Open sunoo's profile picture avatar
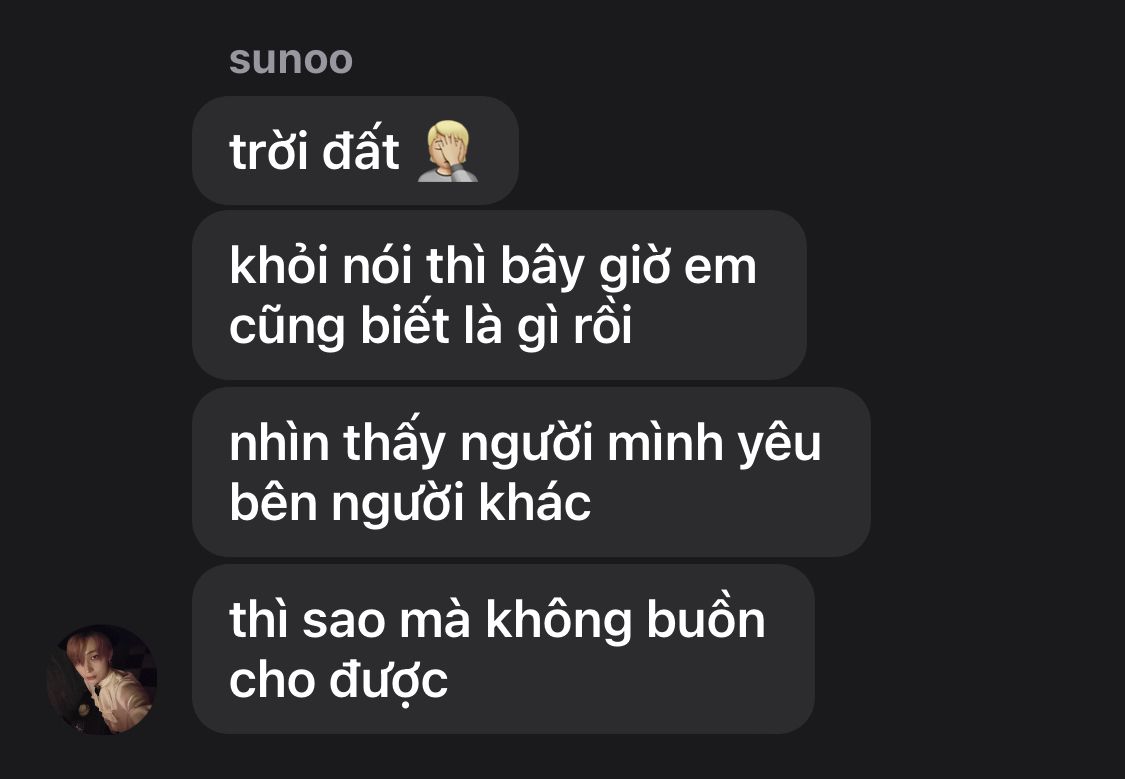 tap(101, 679)
